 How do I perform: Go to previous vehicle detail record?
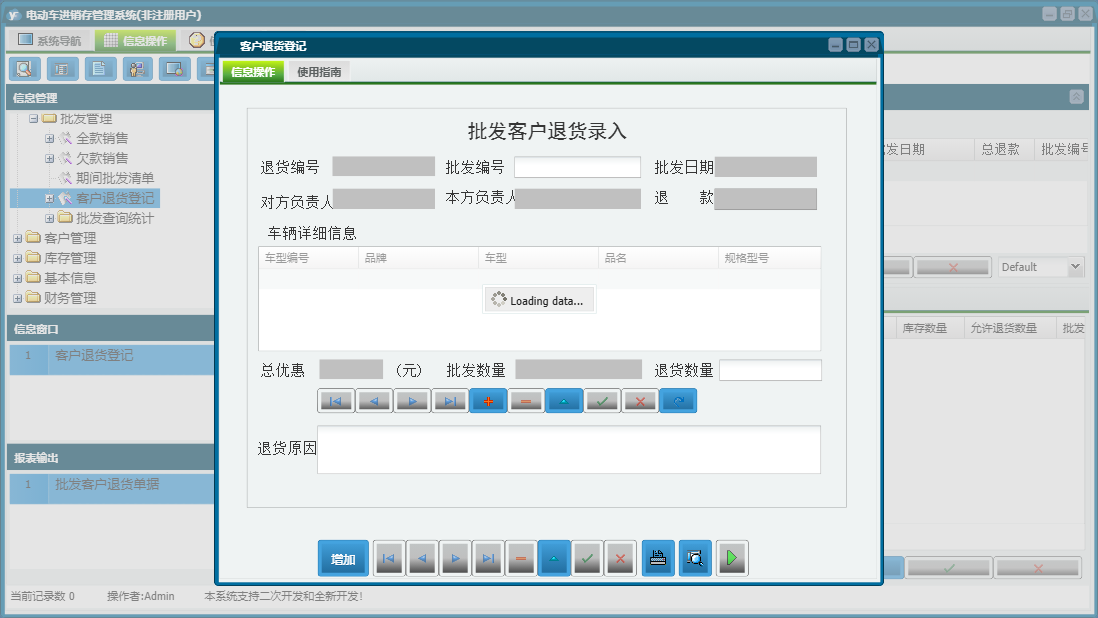tap(374, 401)
